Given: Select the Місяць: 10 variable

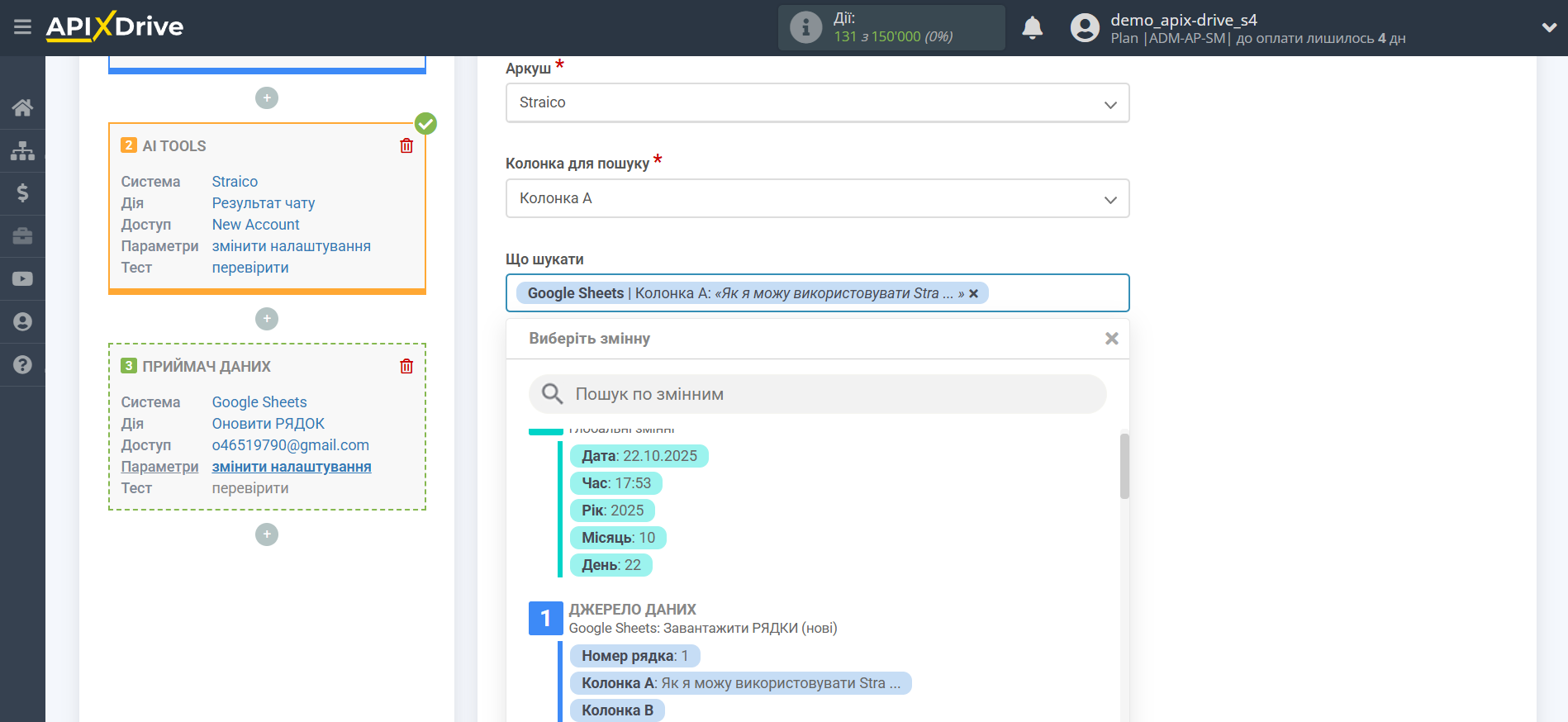Looking at the screenshot, I should coord(618,538).
